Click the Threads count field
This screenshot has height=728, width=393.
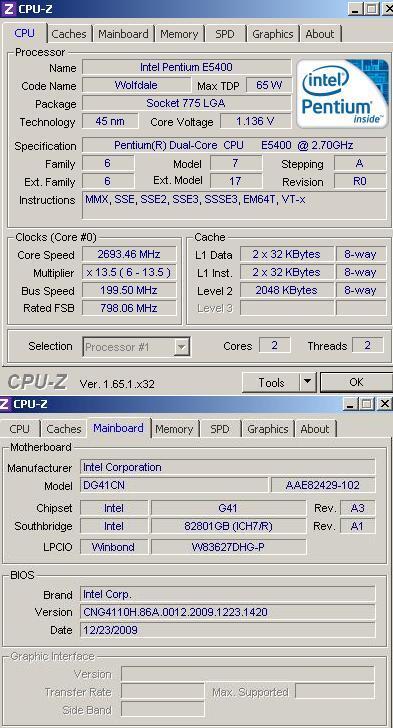pos(367,345)
